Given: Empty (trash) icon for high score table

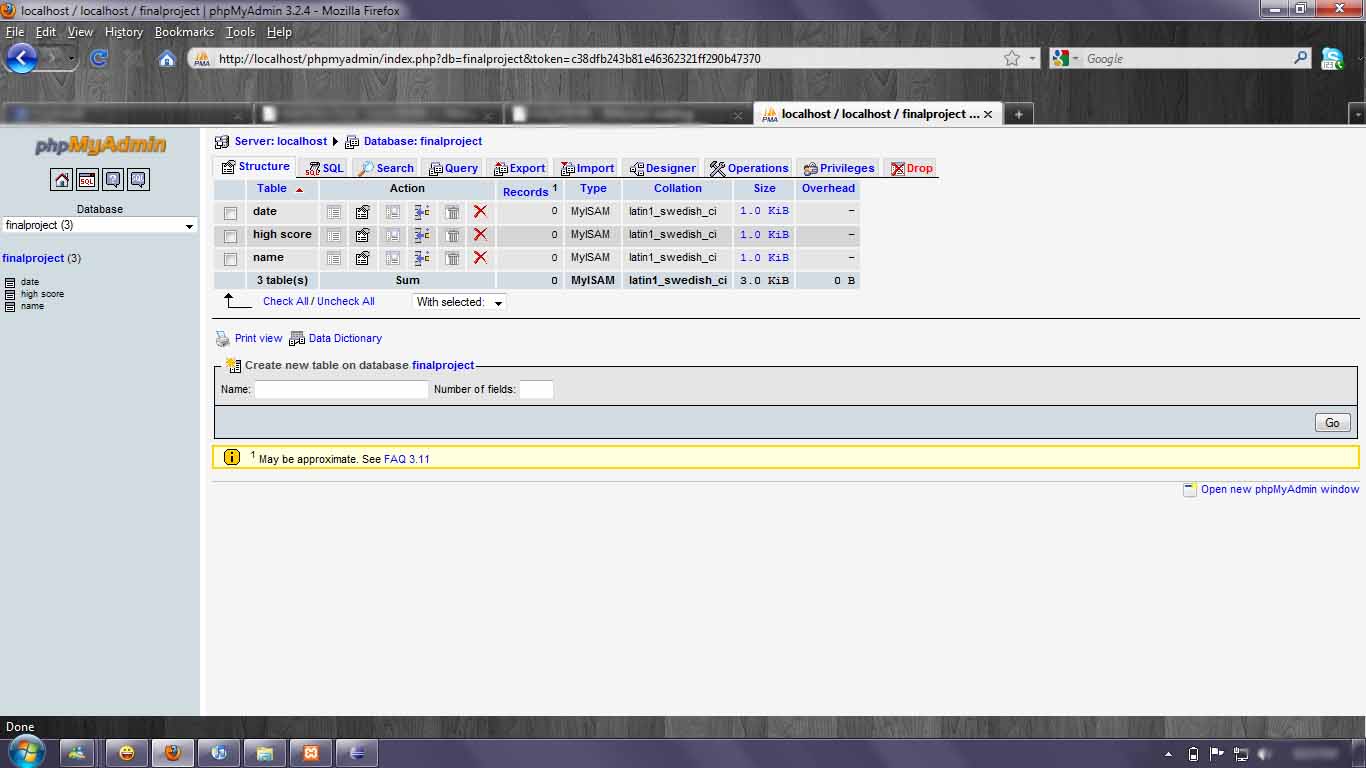Looking at the screenshot, I should (452, 235).
